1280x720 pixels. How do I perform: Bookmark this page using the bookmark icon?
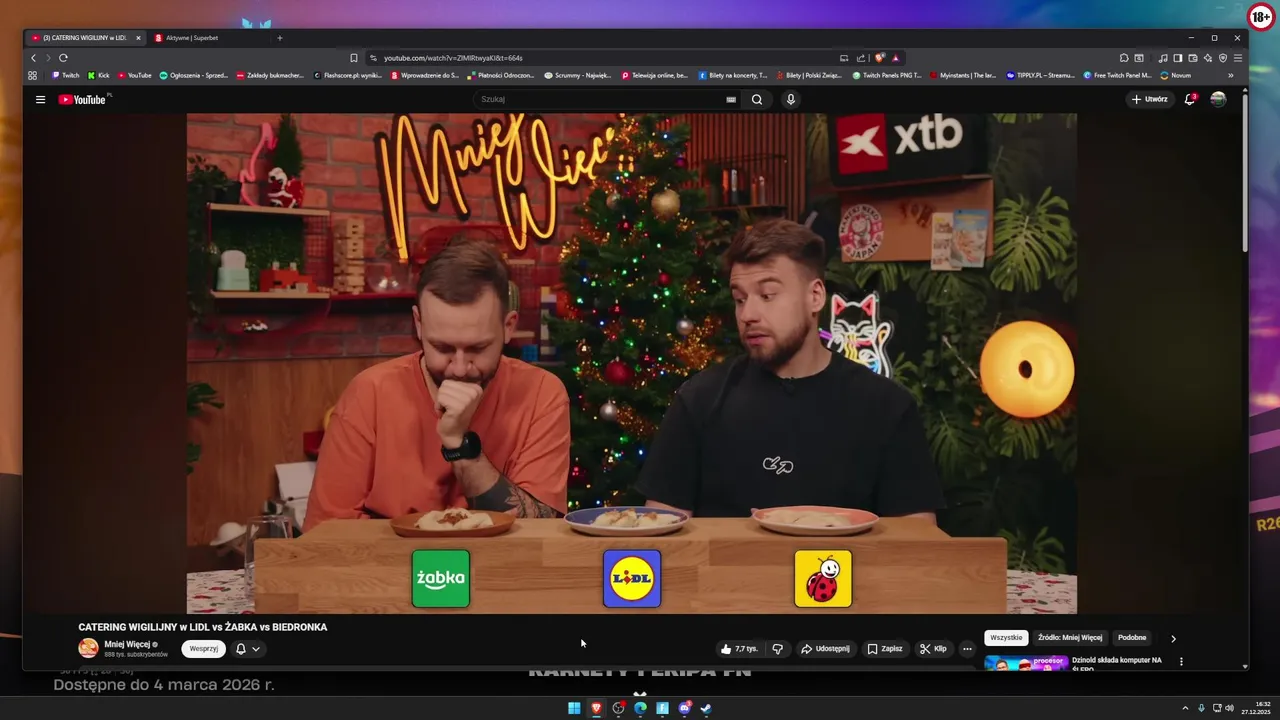tap(353, 58)
